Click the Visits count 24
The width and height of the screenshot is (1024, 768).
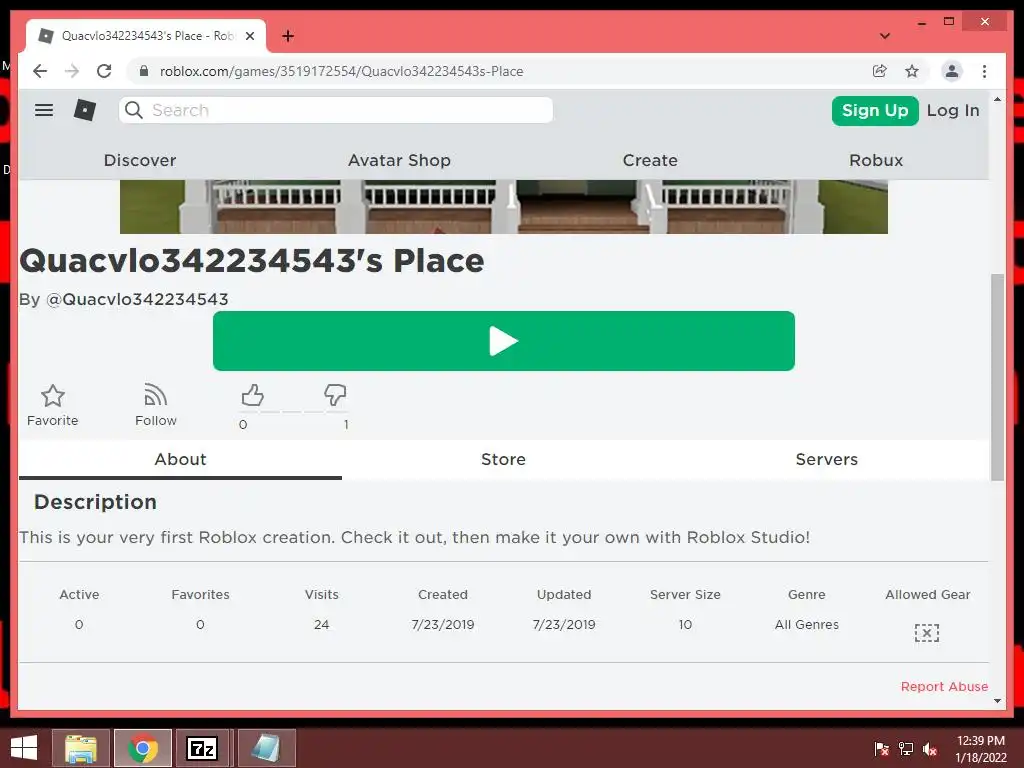321,624
